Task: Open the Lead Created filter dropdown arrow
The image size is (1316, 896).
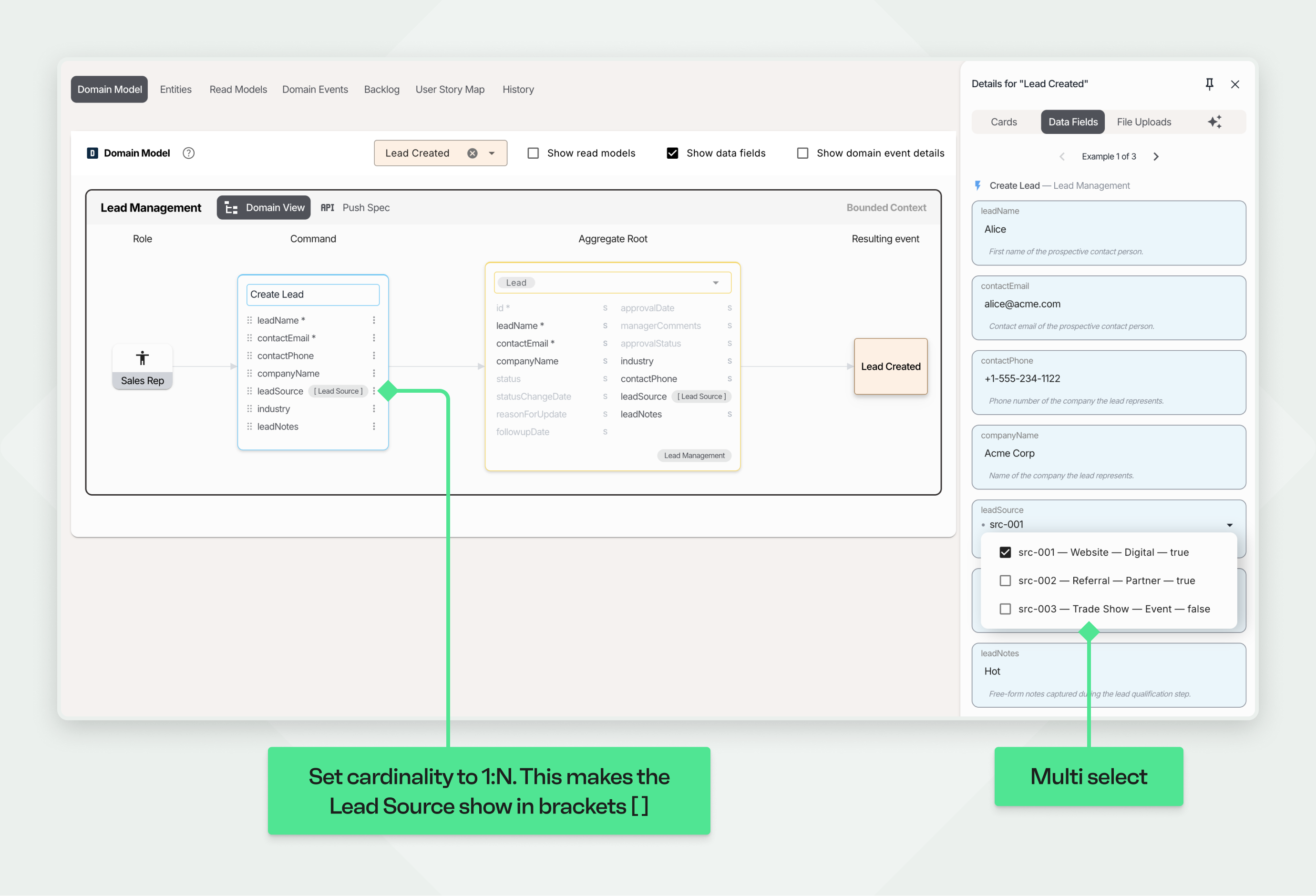Action: tap(492, 153)
